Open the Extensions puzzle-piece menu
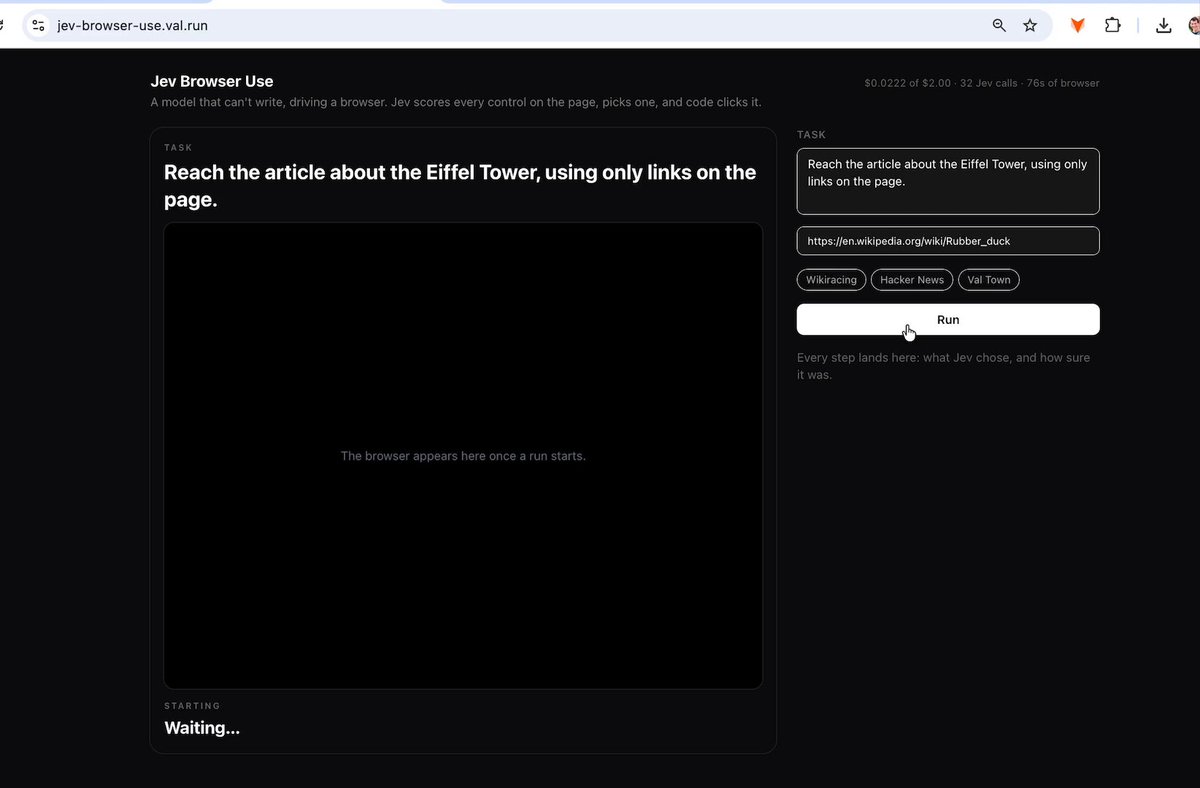 1112,26
